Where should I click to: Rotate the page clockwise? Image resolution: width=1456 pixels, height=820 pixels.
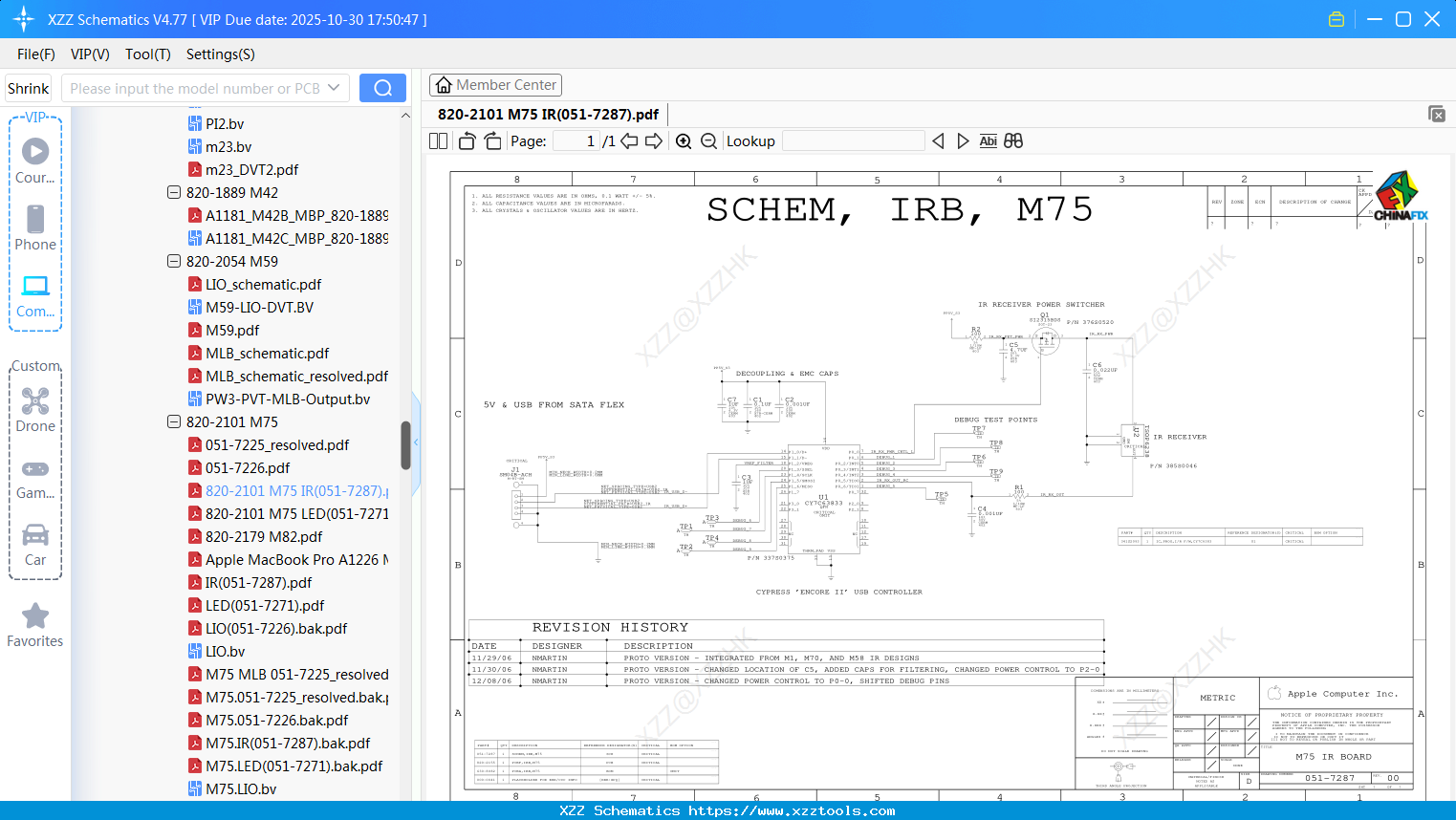(x=492, y=141)
